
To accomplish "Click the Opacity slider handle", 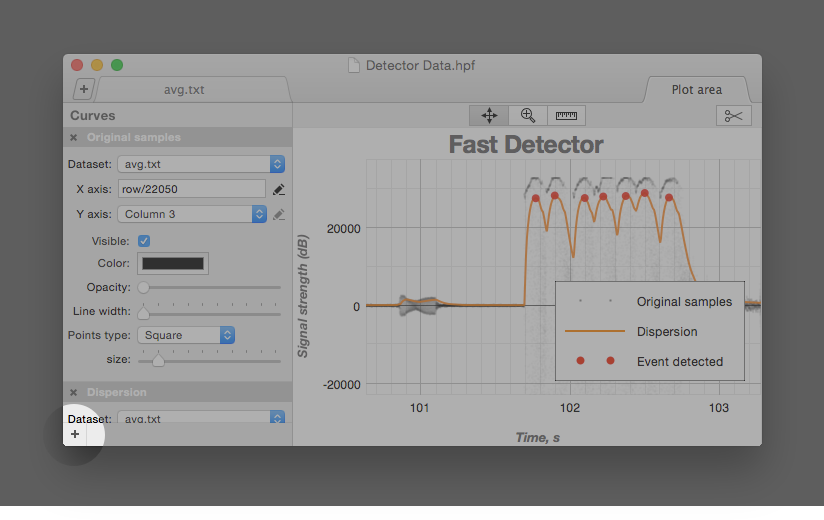I will [x=144, y=287].
